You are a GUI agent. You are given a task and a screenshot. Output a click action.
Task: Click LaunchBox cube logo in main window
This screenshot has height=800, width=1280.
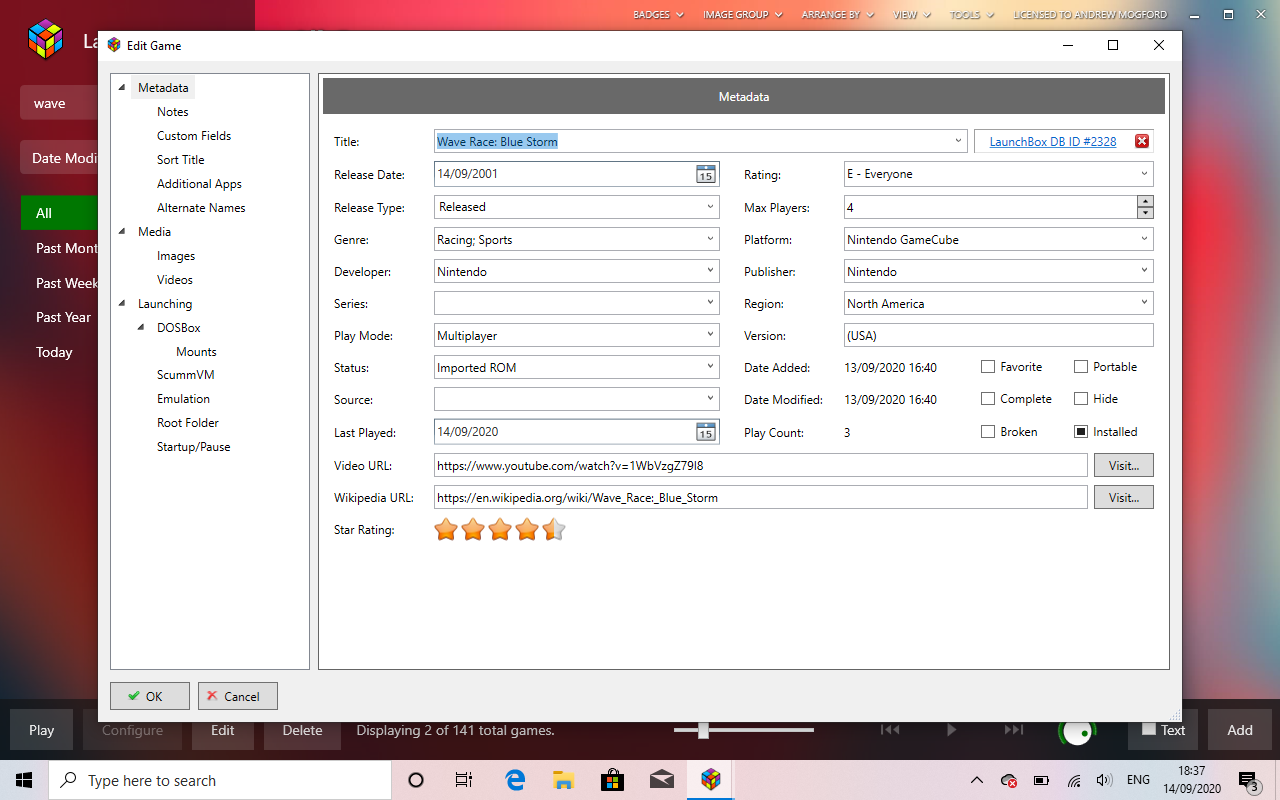(x=45, y=41)
